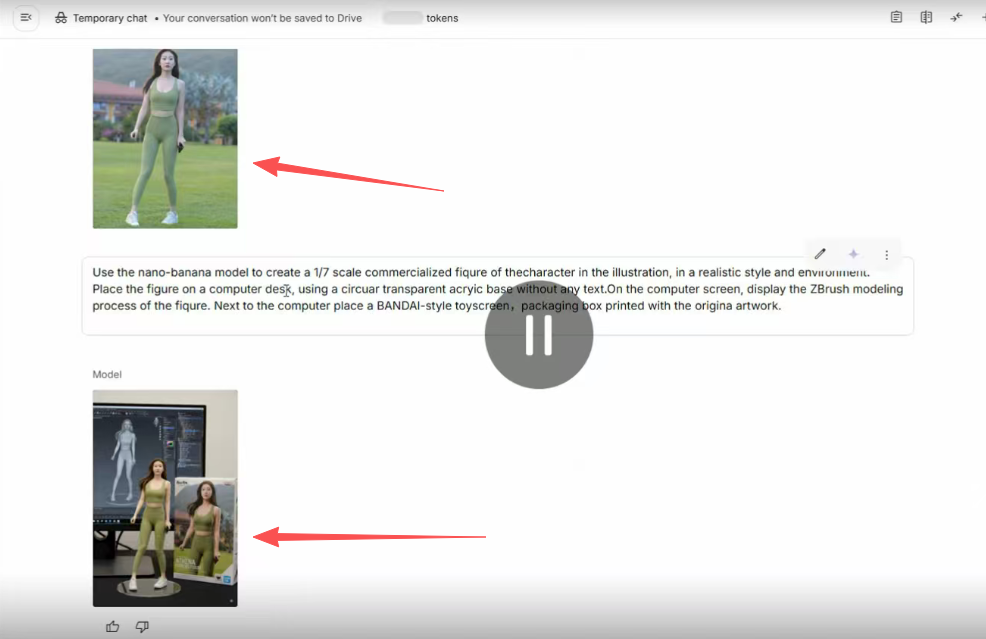Image resolution: width=986 pixels, height=639 pixels.
Task: Click the collapse arrows icon in the top bar
Action: tap(957, 17)
